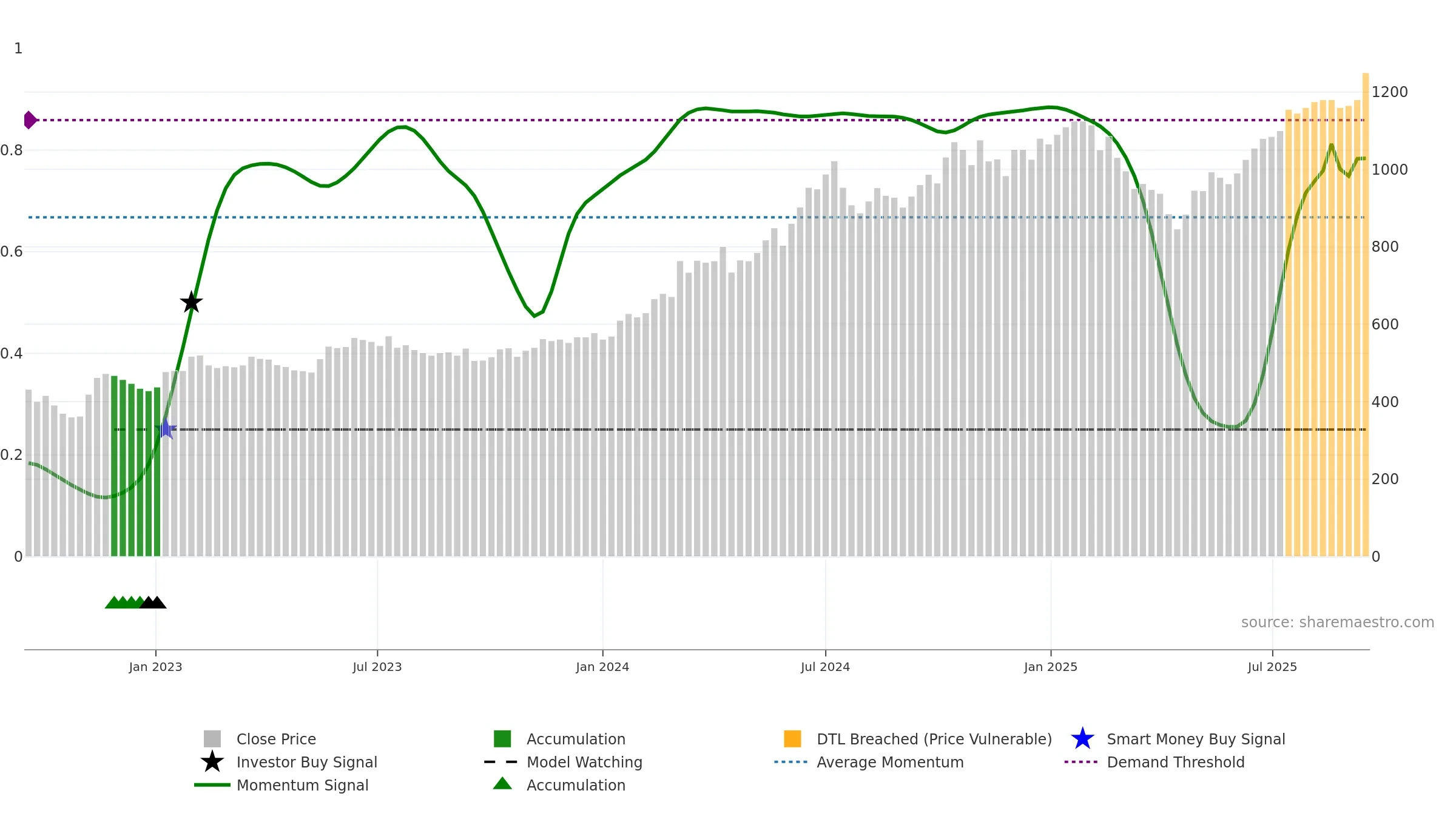Image resolution: width=1456 pixels, height=819 pixels.
Task: Click the green triangle Accumulation legend icon
Action: [502, 784]
